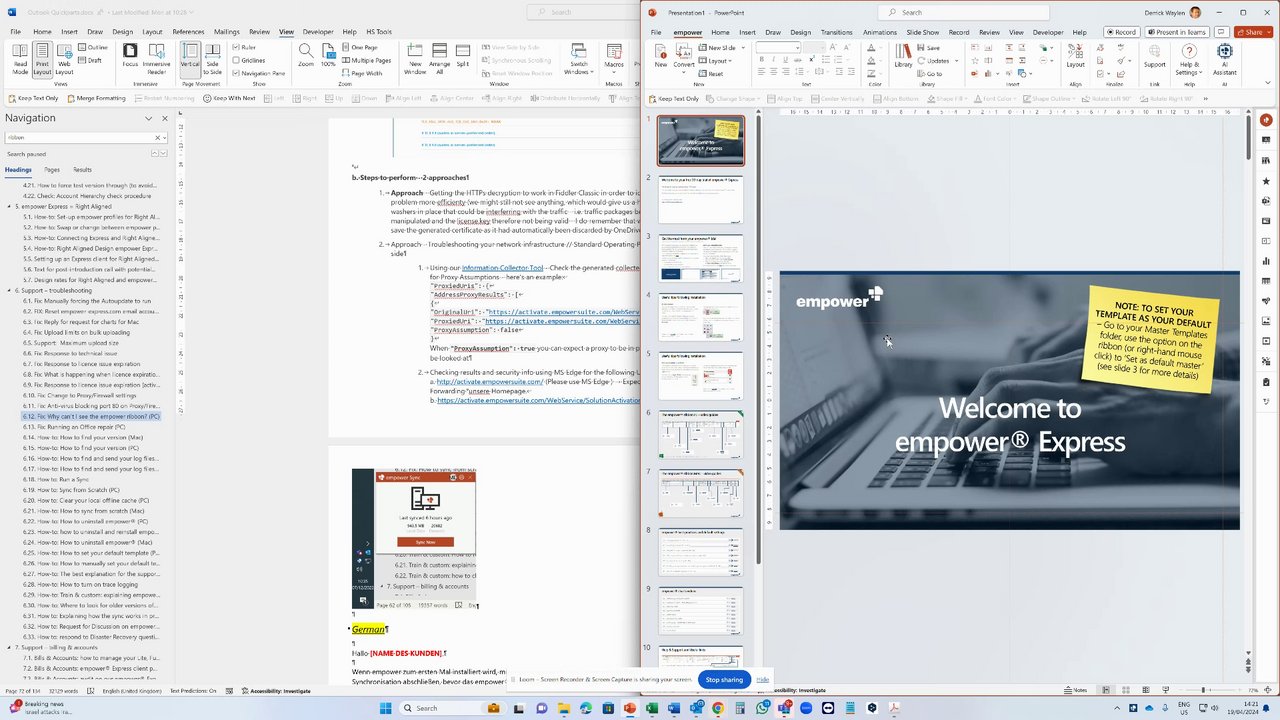Open a New Window in Word

[415, 59]
